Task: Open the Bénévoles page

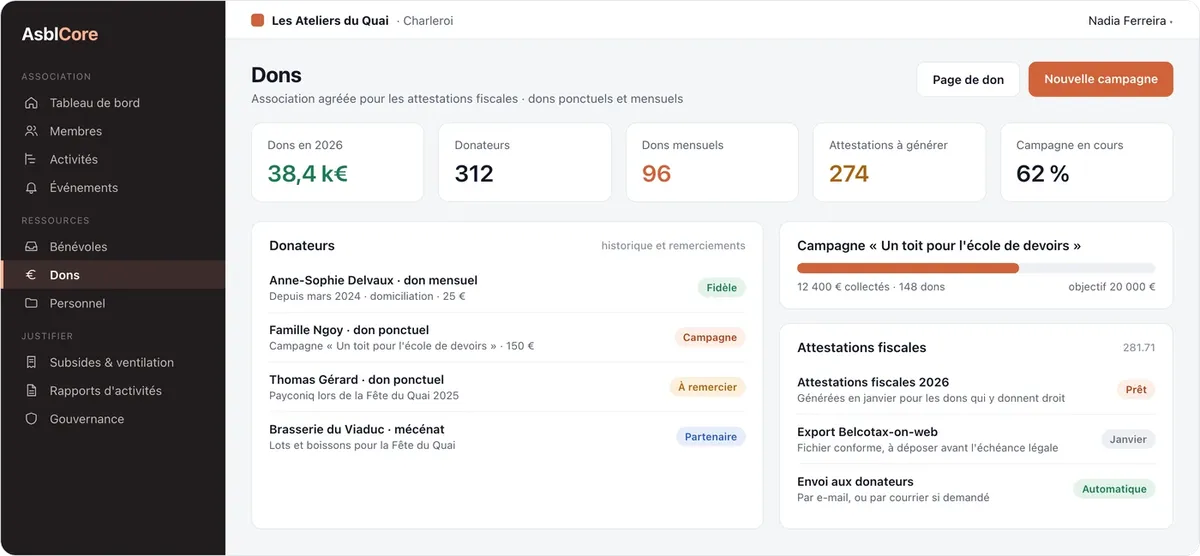Action: (x=113, y=247)
